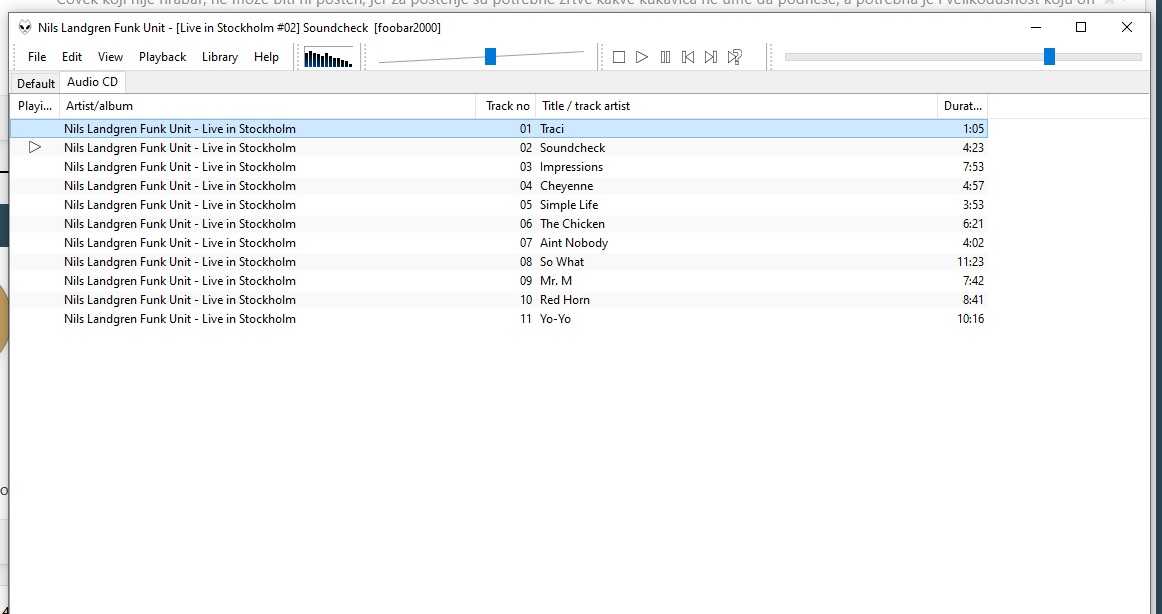The width and height of the screenshot is (1162, 614).
Task: Click track number 09 in the list
Action: click(525, 281)
